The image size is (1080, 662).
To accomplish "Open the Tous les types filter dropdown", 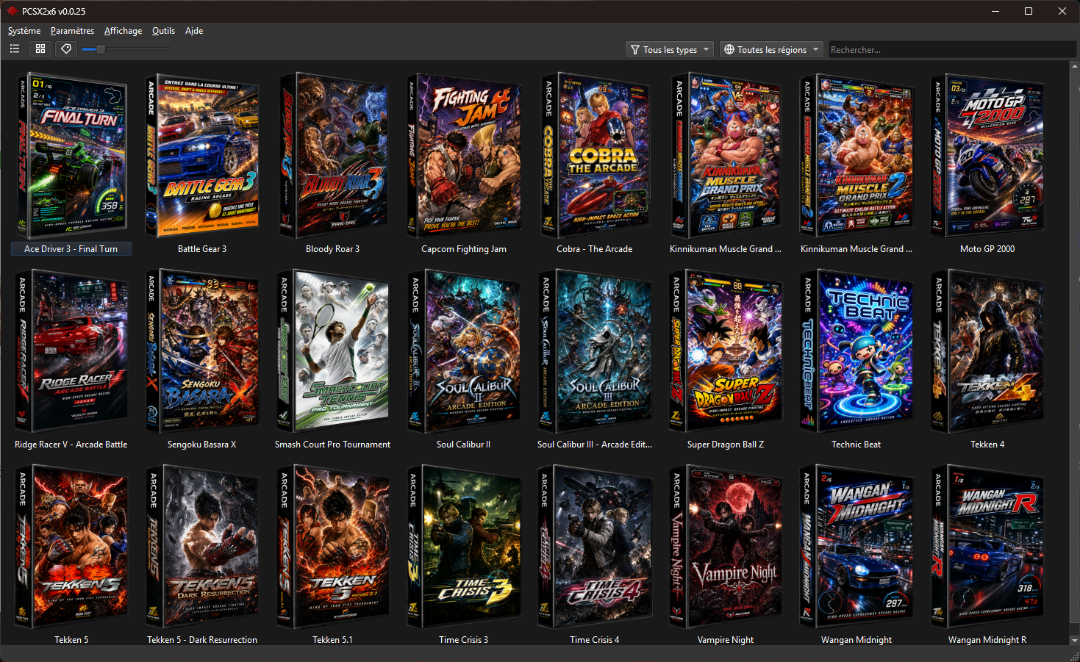I will 669,50.
